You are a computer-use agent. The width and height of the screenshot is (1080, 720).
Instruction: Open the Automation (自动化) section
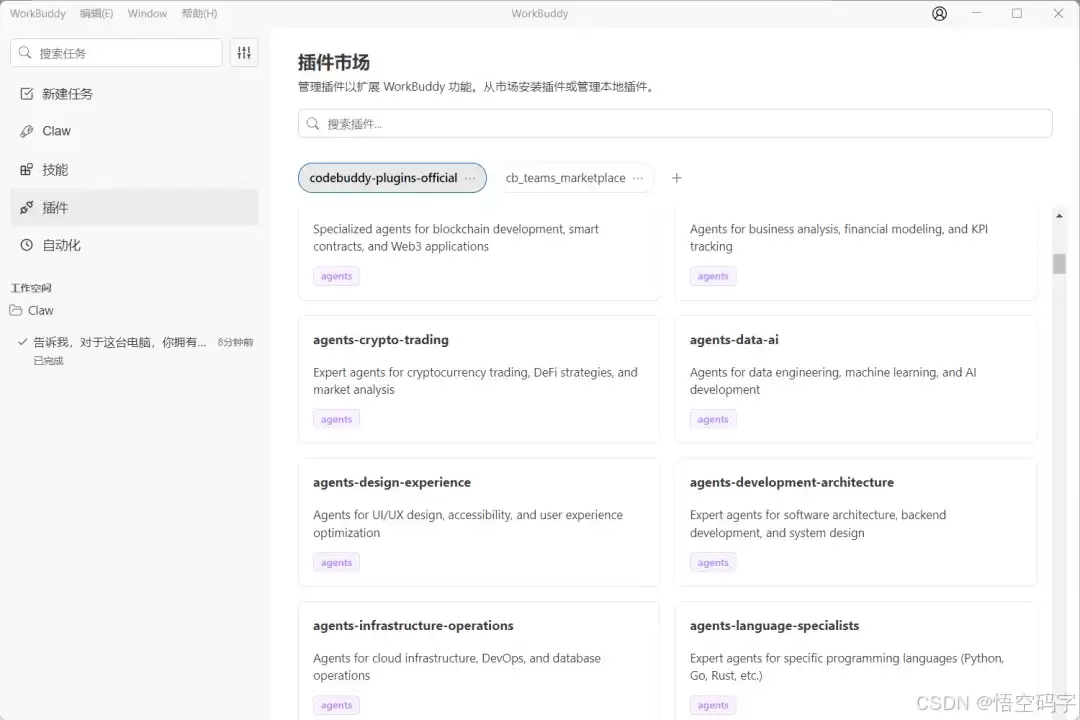[61, 245]
